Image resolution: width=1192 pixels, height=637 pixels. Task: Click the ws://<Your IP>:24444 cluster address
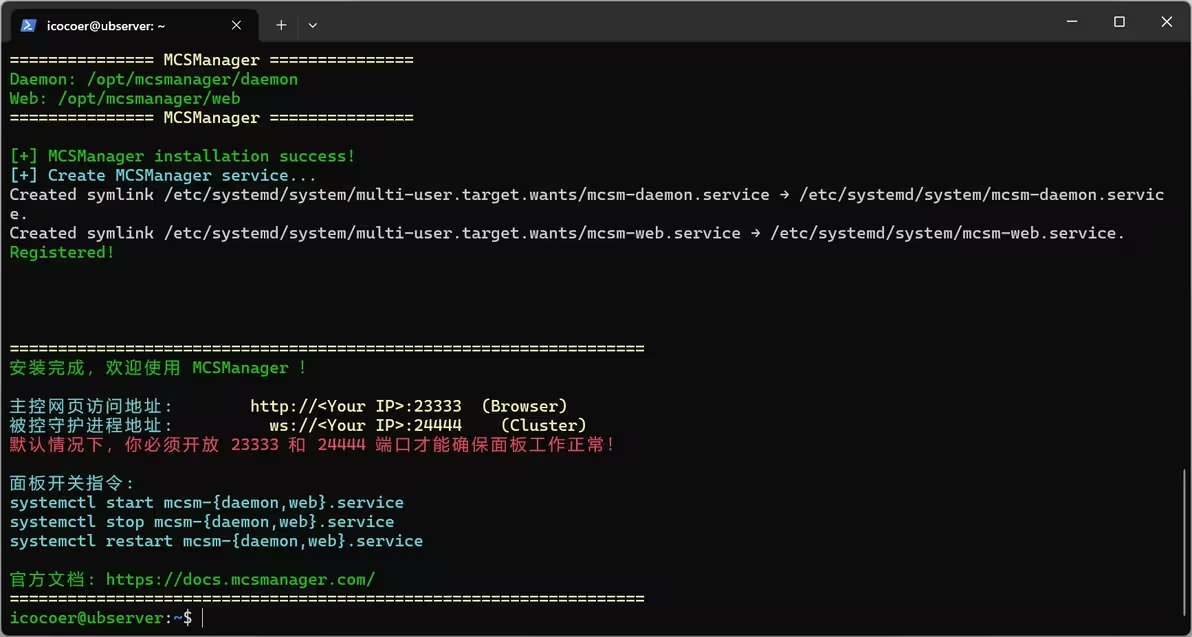point(365,425)
